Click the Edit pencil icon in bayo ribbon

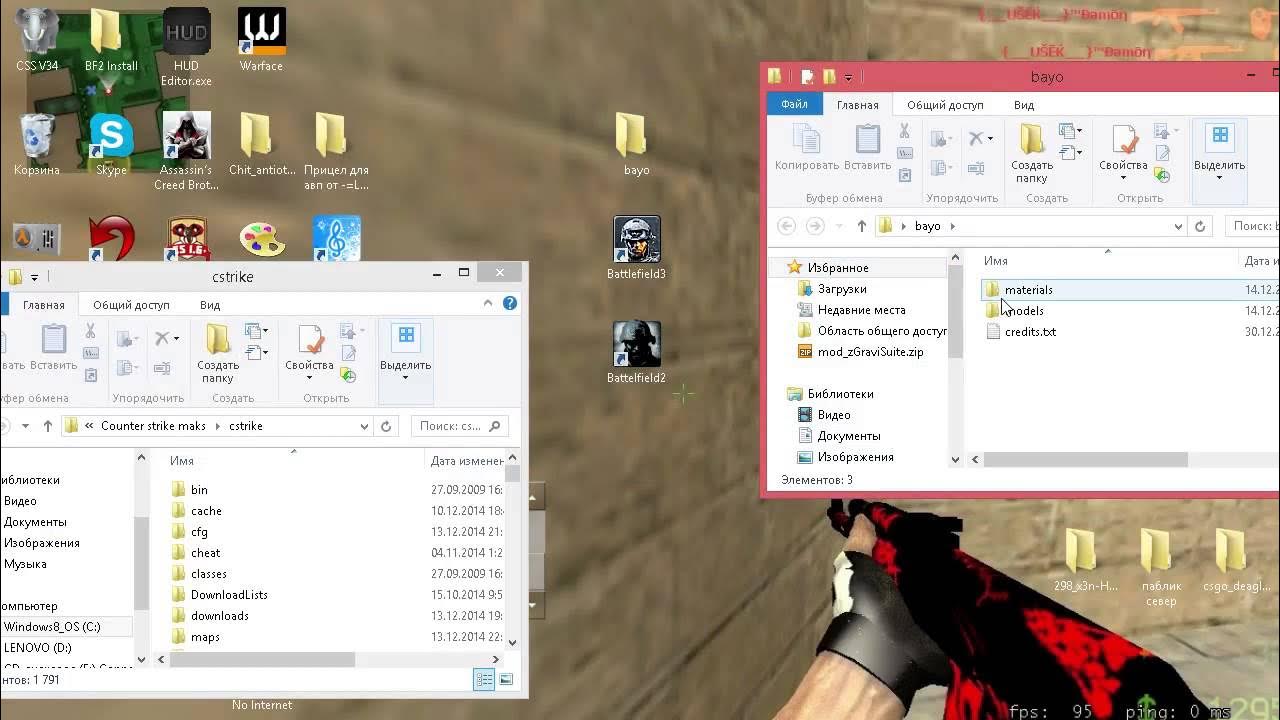(x=1162, y=154)
